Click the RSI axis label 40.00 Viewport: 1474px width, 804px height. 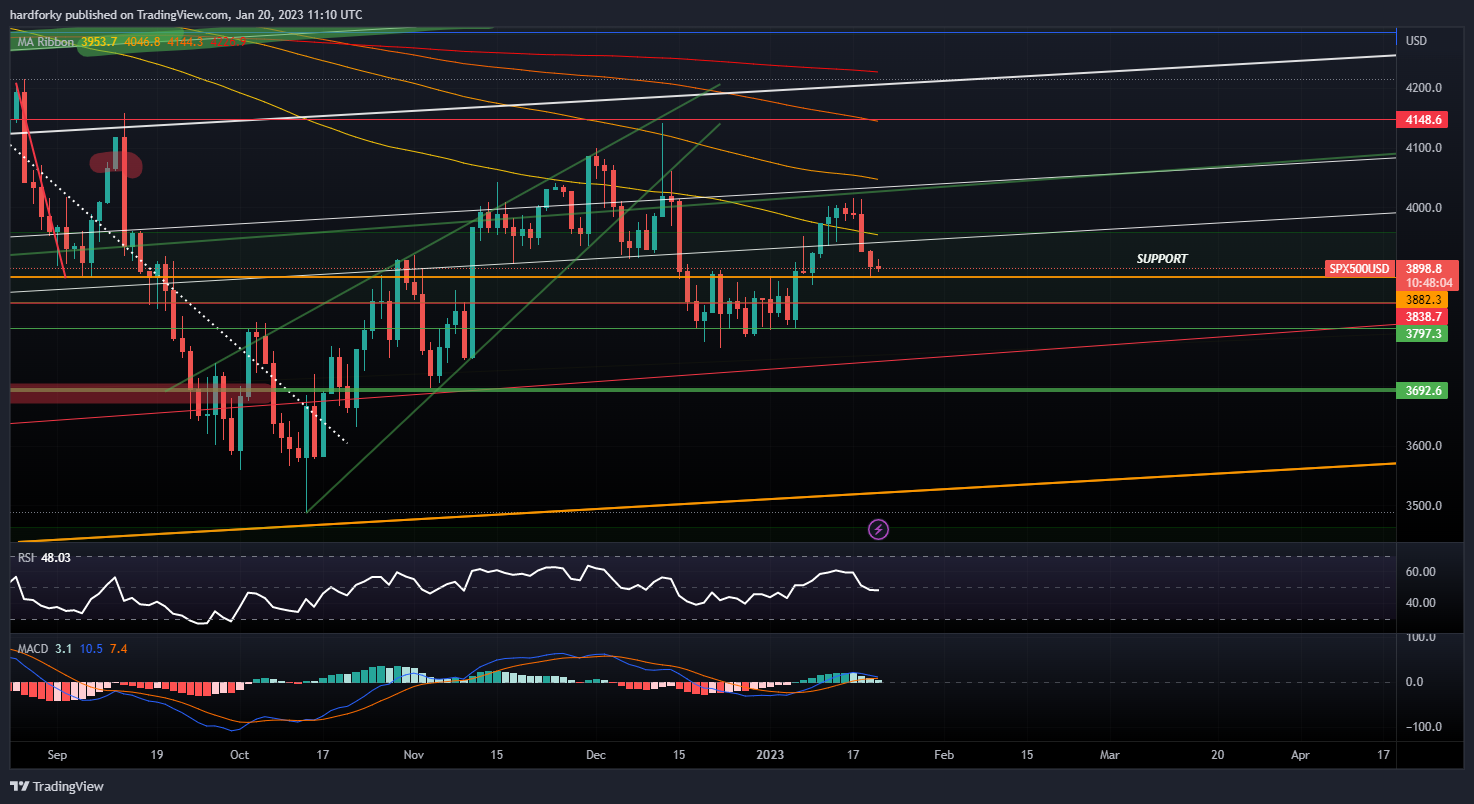(1421, 603)
